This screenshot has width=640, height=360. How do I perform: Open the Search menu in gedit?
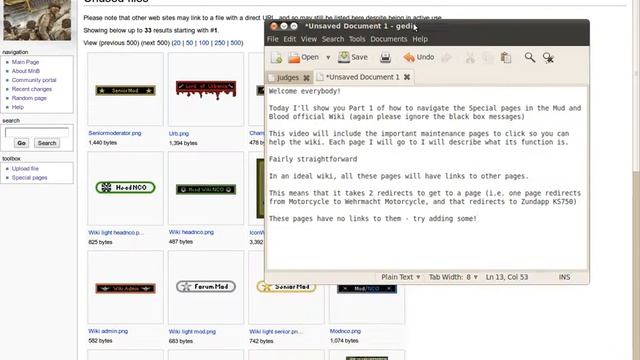click(333, 39)
